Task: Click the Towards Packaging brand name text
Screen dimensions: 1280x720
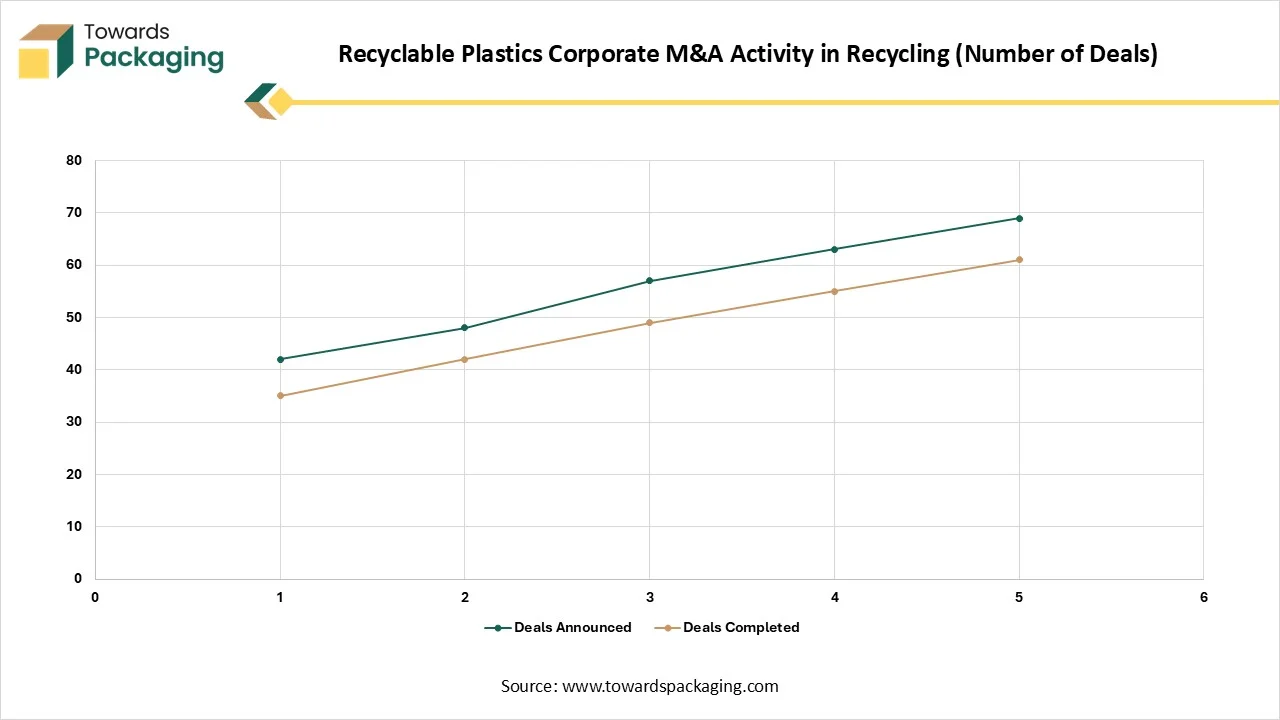Action: pyautogui.click(x=153, y=46)
